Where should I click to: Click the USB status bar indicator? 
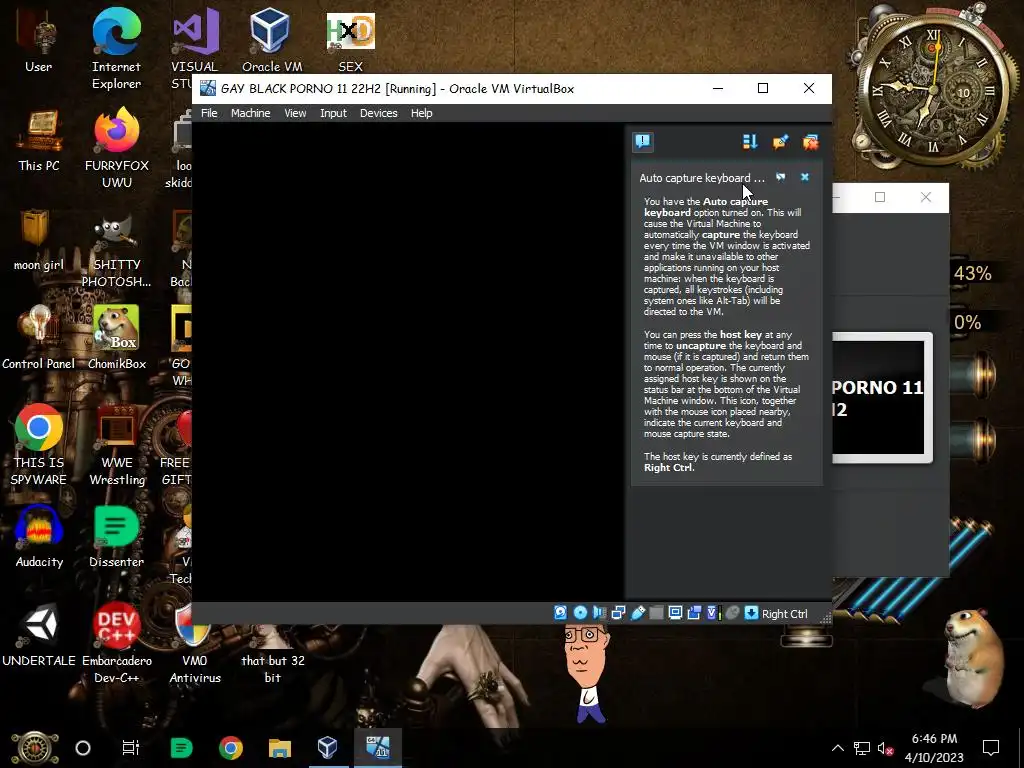click(637, 613)
